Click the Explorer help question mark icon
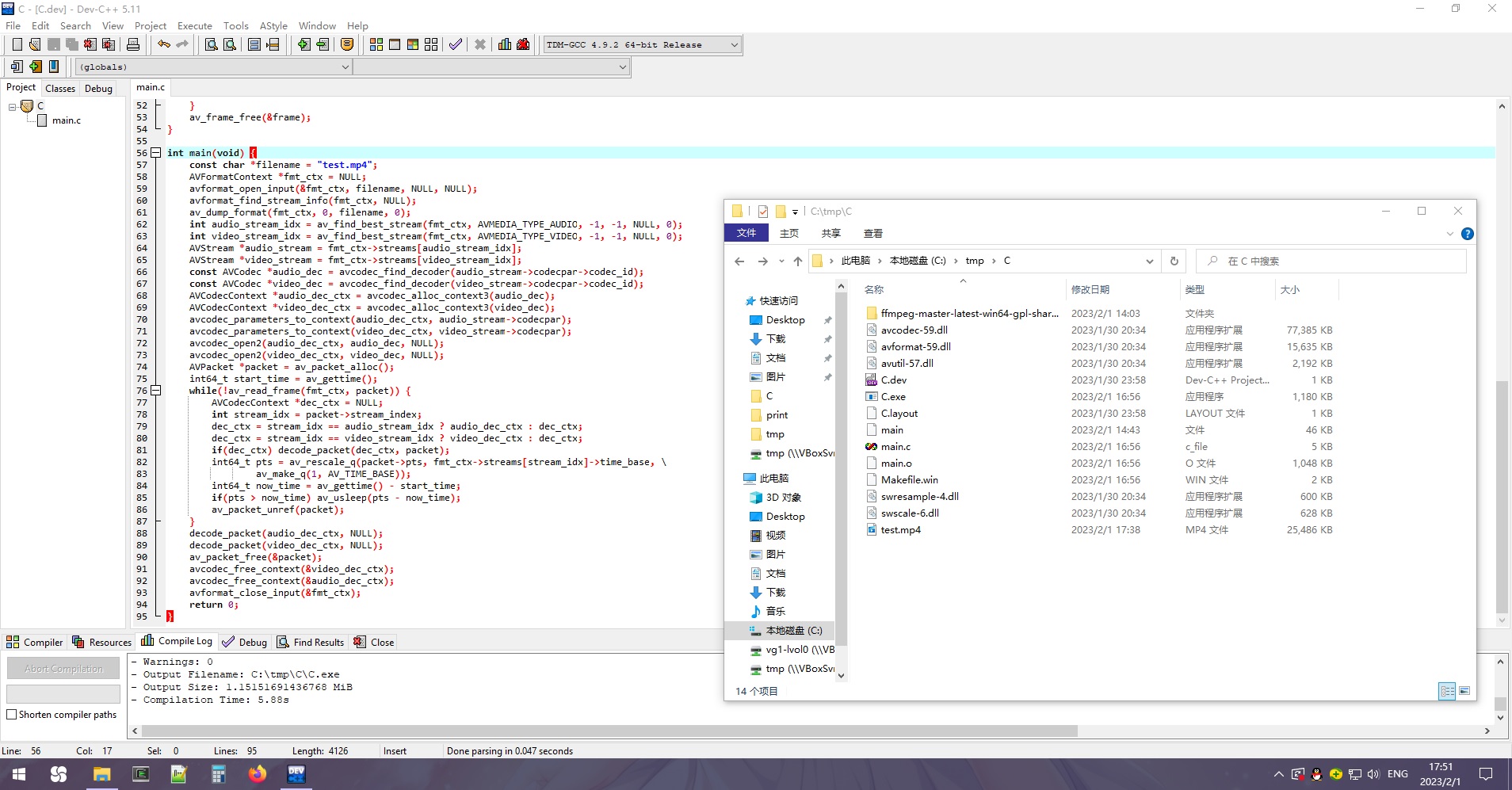The image size is (1512, 790). 1467,234
